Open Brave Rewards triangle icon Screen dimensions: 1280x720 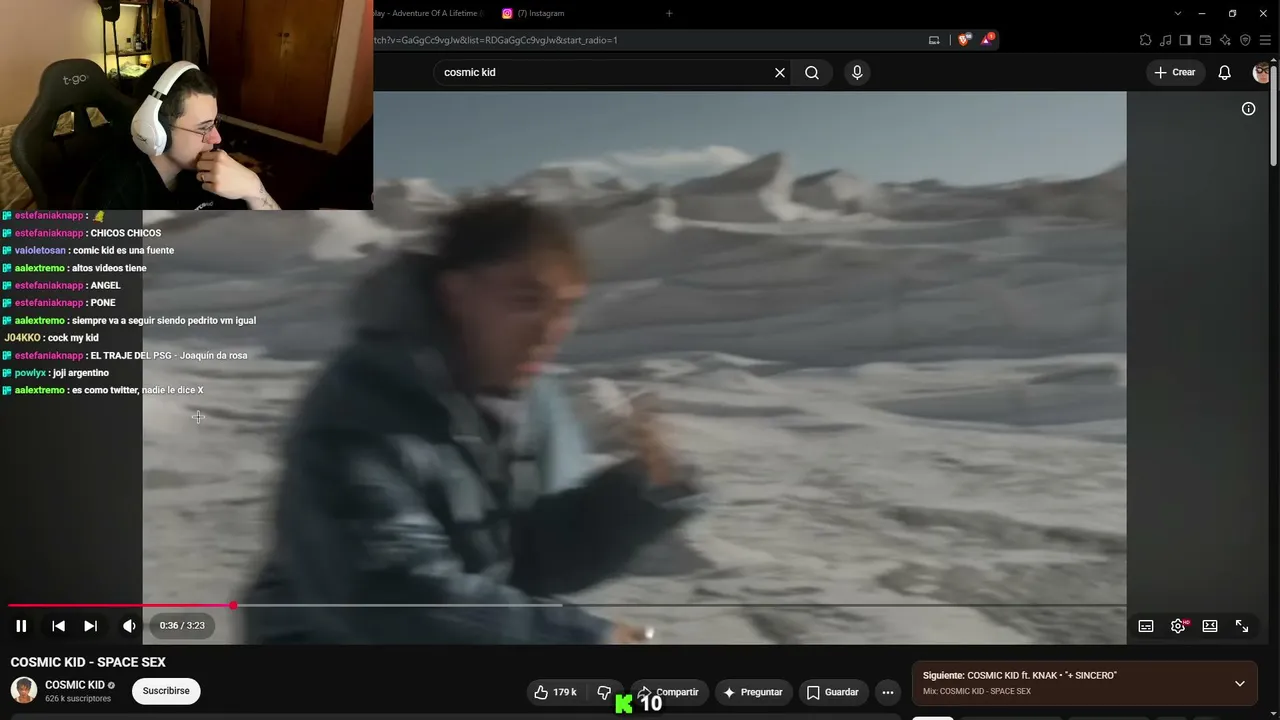point(988,40)
